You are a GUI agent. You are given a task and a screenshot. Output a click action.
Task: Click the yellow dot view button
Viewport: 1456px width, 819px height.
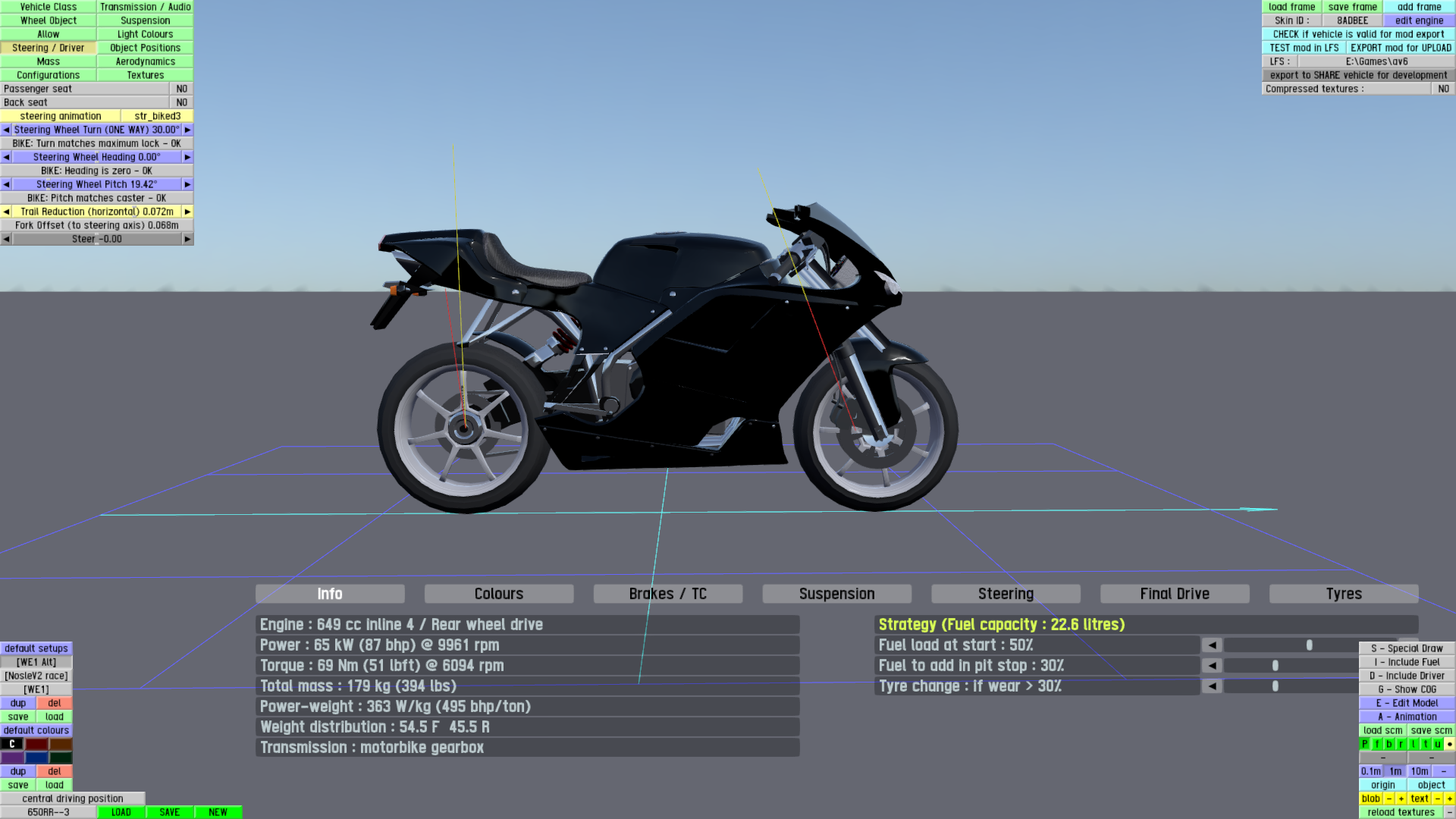point(1449,744)
